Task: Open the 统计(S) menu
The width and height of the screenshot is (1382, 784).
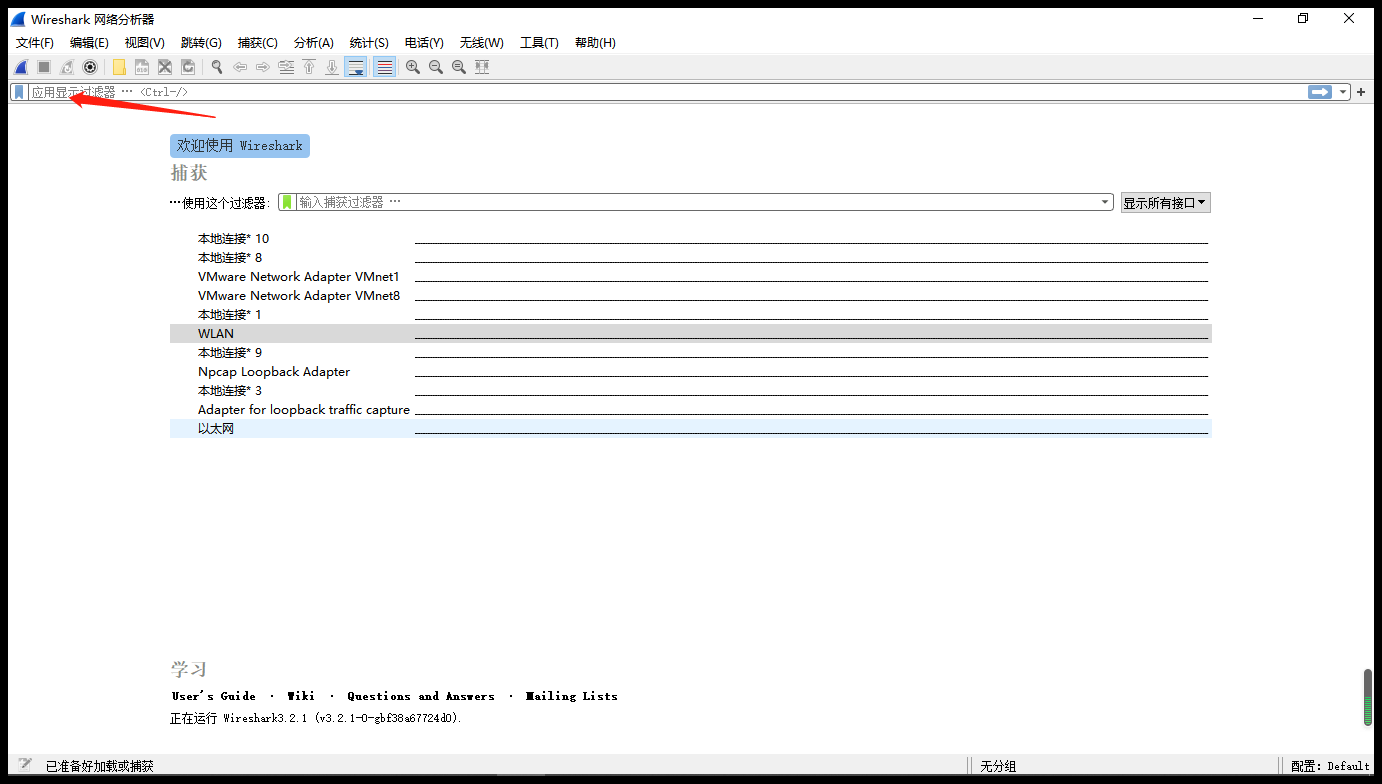Action: [x=369, y=43]
